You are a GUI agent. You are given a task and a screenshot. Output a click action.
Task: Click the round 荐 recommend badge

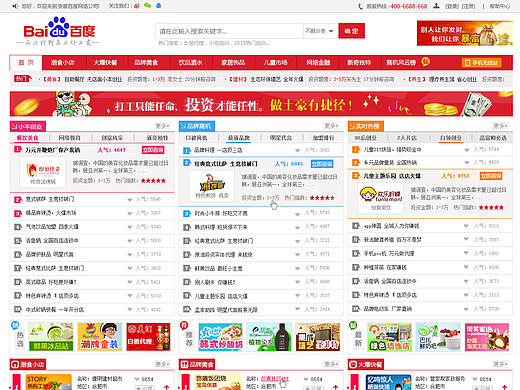click(x=184, y=325)
